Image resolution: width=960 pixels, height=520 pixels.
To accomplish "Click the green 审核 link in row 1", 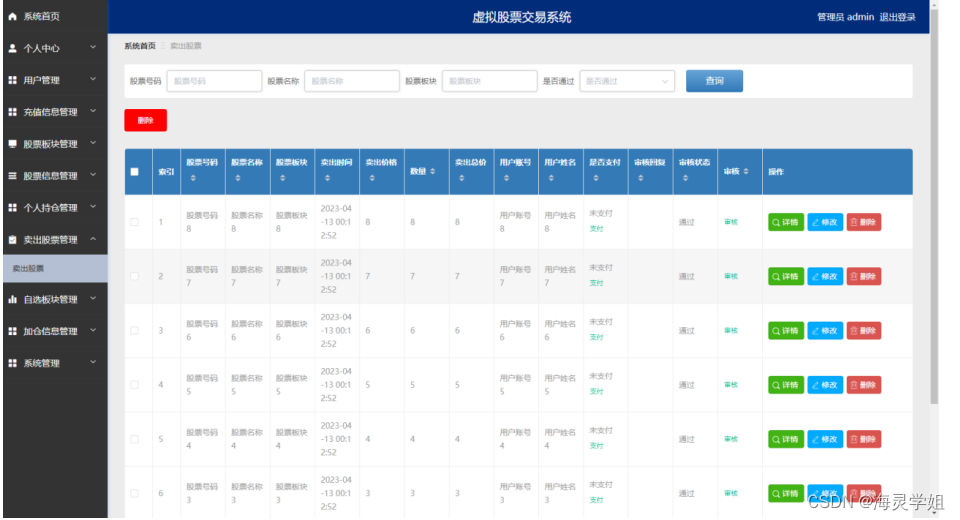I will pyautogui.click(x=731, y=222).
